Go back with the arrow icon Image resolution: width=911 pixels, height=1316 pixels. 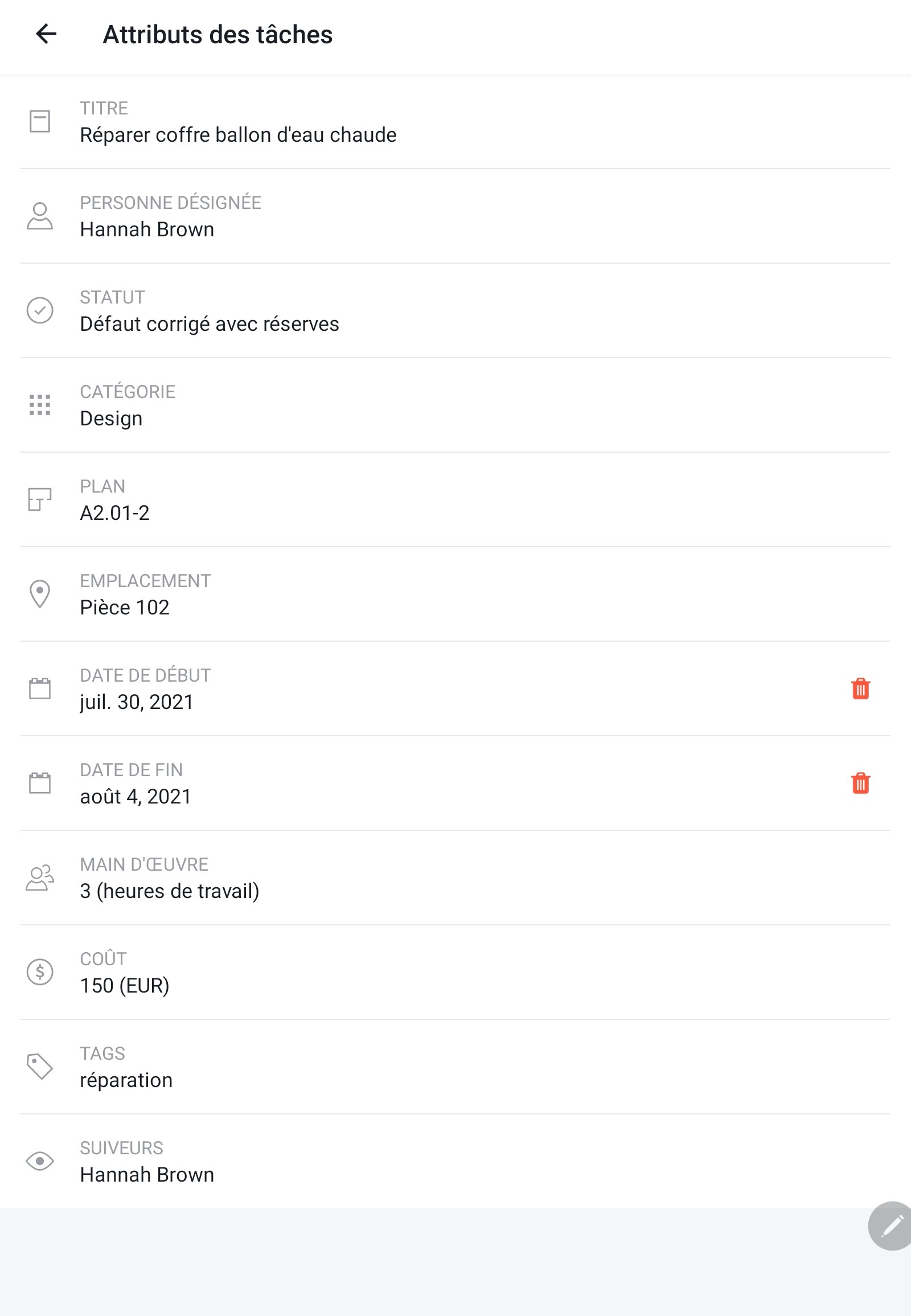coord(46,34)
